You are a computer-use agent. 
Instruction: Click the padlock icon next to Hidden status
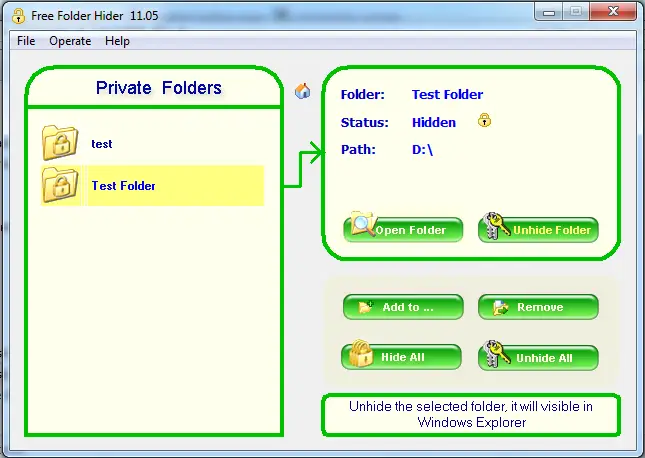coord(484,121)
